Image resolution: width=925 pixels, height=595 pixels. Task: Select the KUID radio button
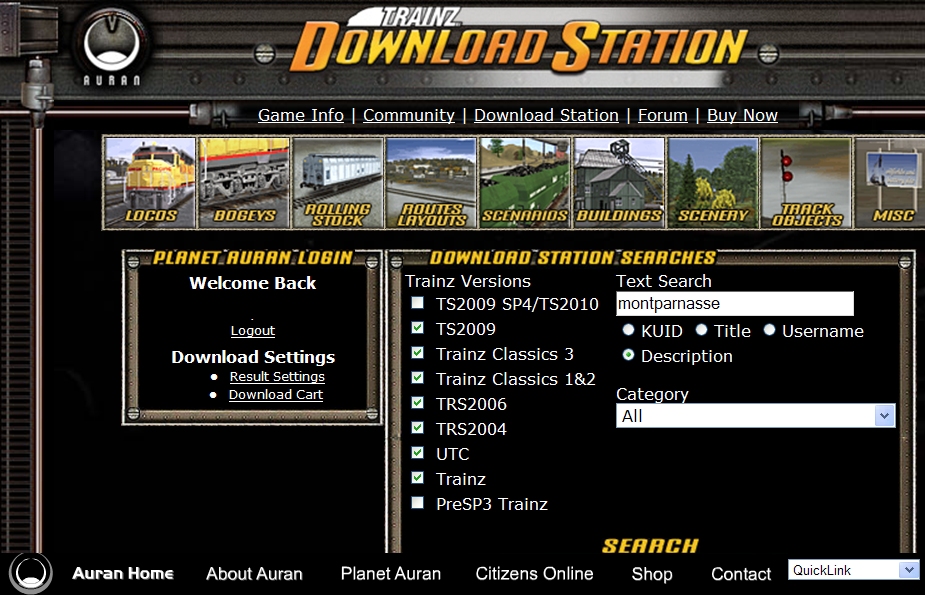click(628, 330)
